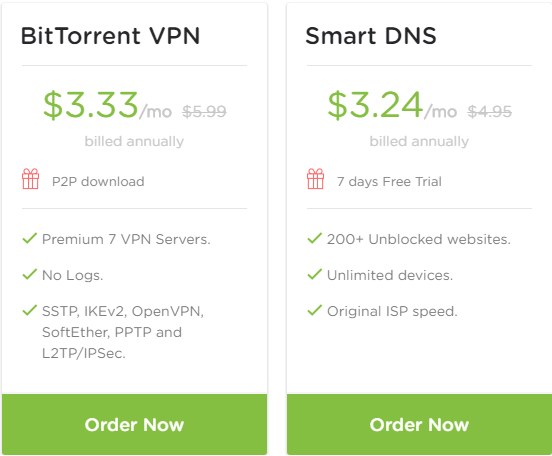Click checkmark next to 200+ Unblocked websites
Screen dimensions: 552x456
point(315,238)
